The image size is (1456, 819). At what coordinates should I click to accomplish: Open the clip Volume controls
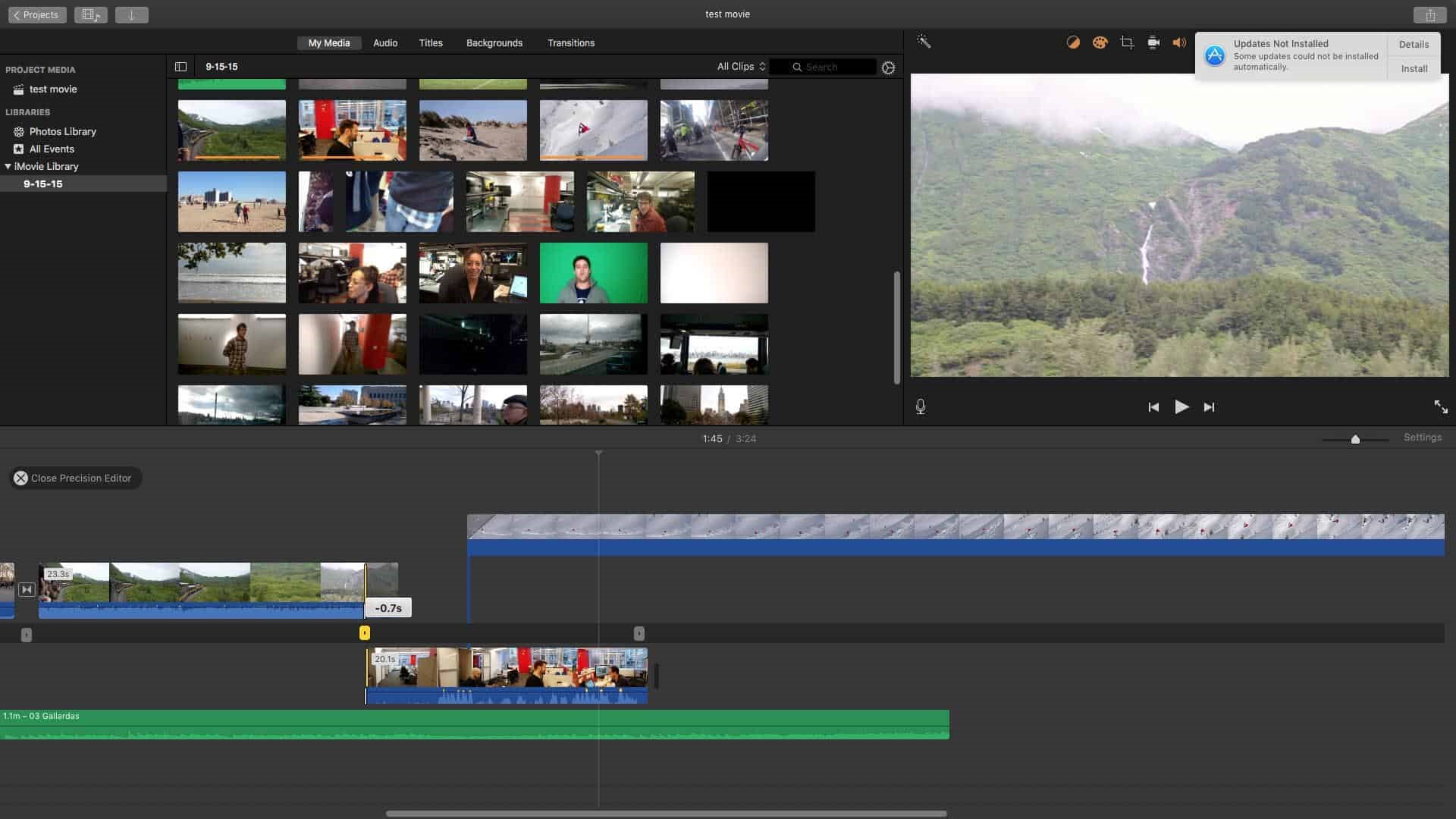tap(1179, 43)
